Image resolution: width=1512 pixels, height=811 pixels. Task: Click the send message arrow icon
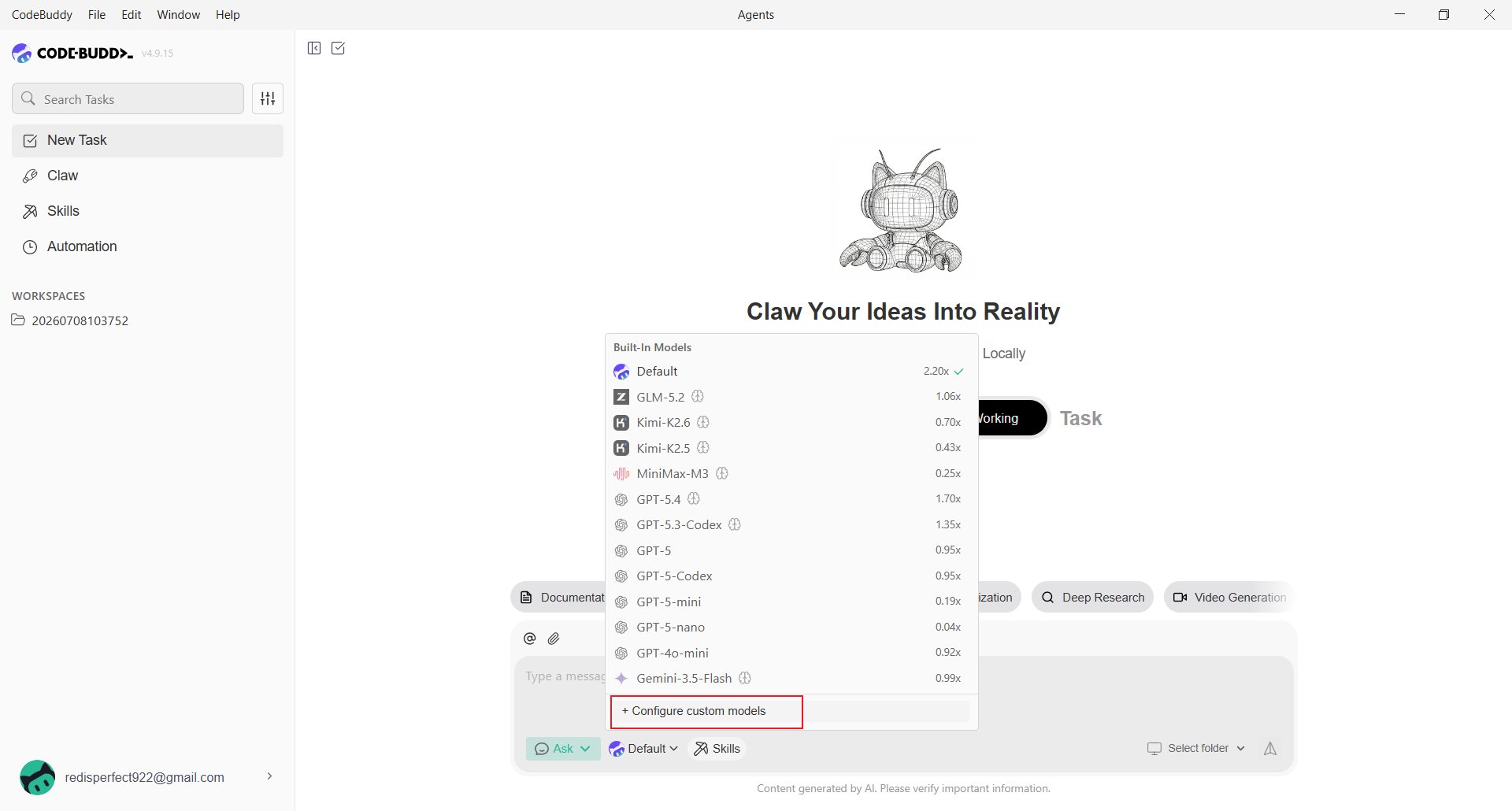coord(1270,749)
